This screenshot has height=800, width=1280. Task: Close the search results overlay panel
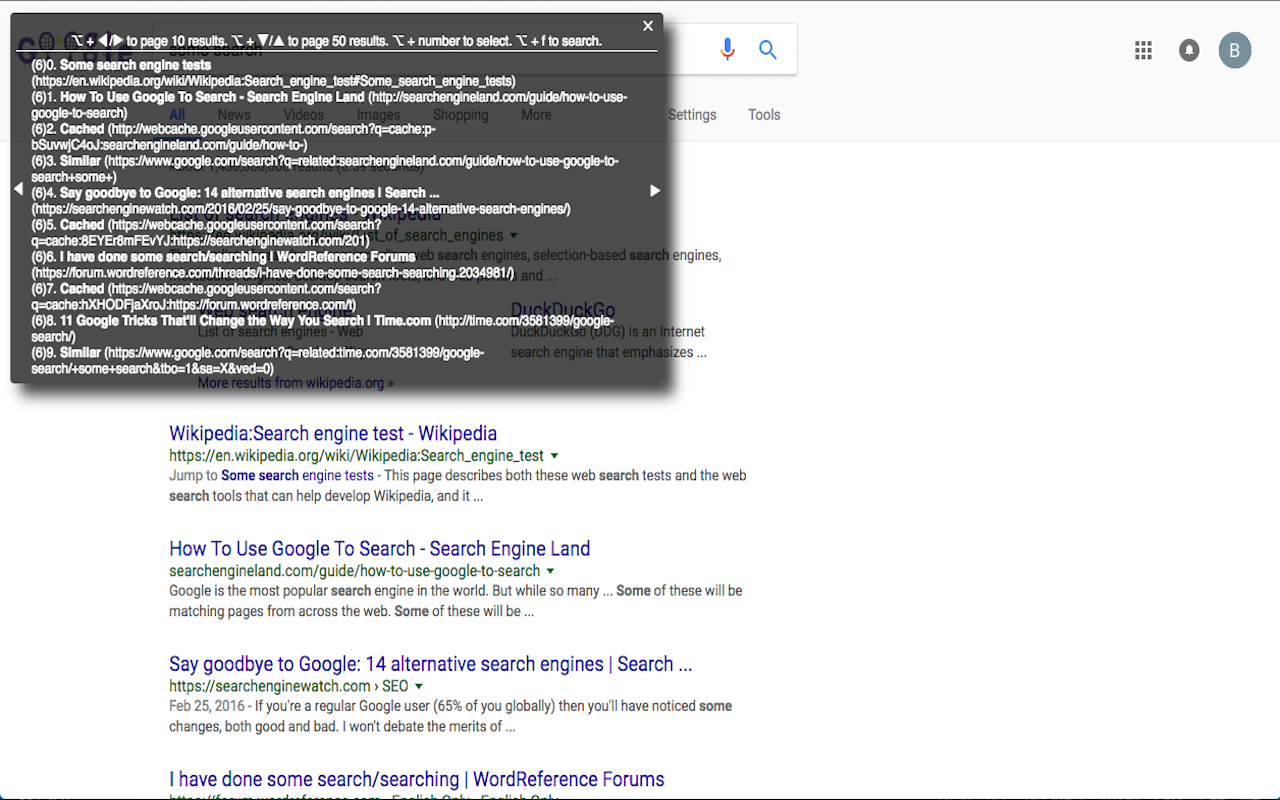click(x=648, y=26)
